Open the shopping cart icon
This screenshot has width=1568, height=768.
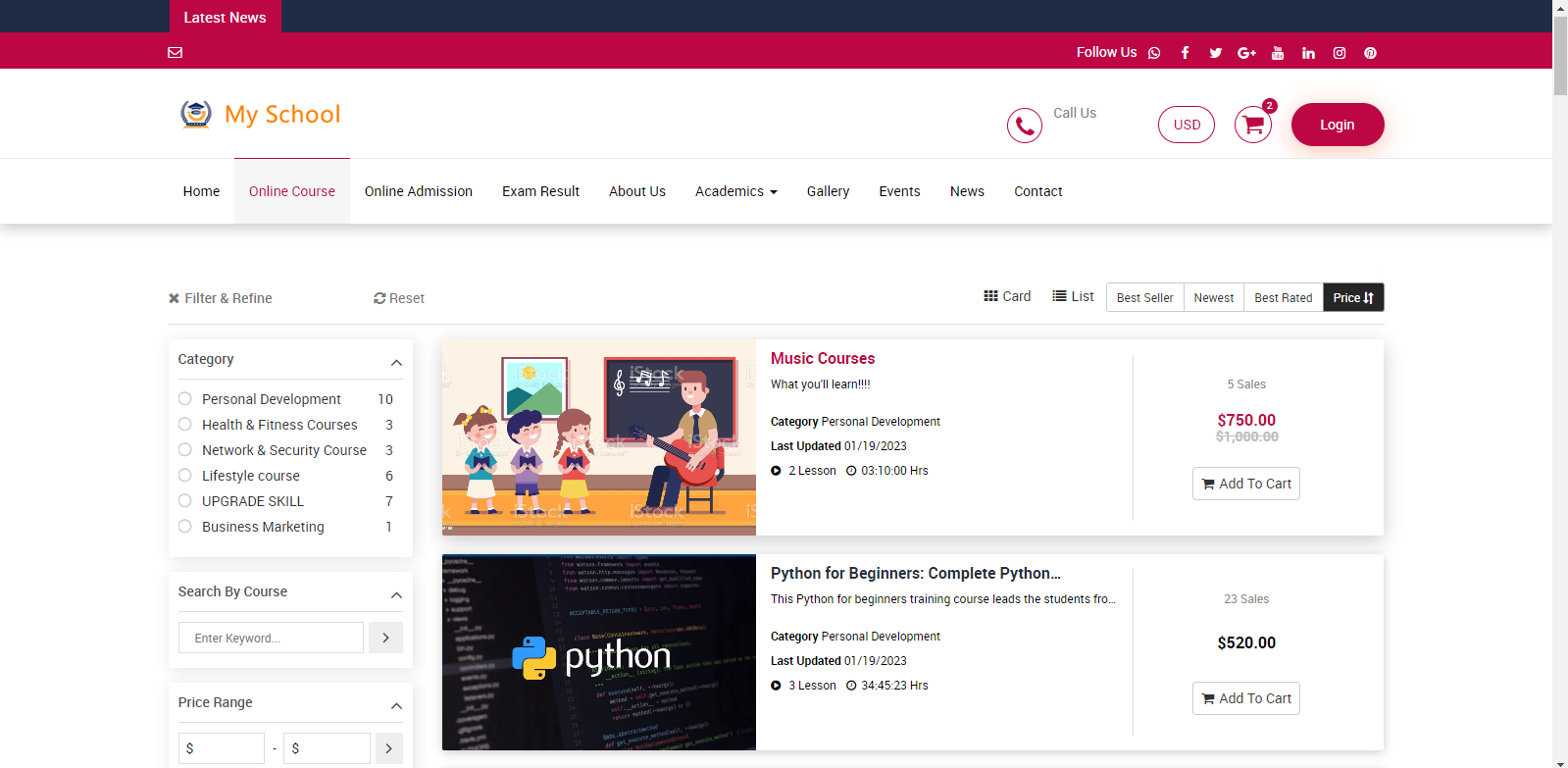1252,126
